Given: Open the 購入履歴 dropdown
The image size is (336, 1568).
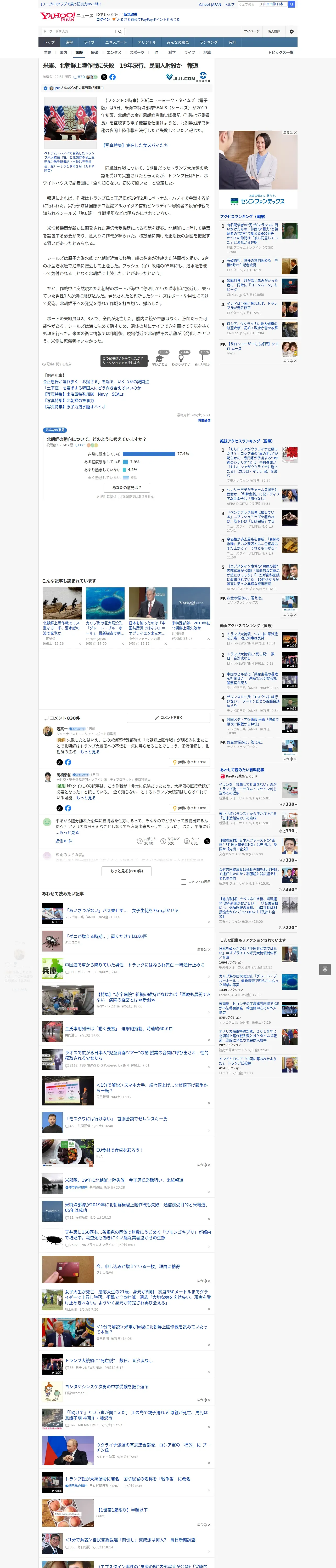Looking at the screenshot, I should pyautogui.click(x=274, y=31).
